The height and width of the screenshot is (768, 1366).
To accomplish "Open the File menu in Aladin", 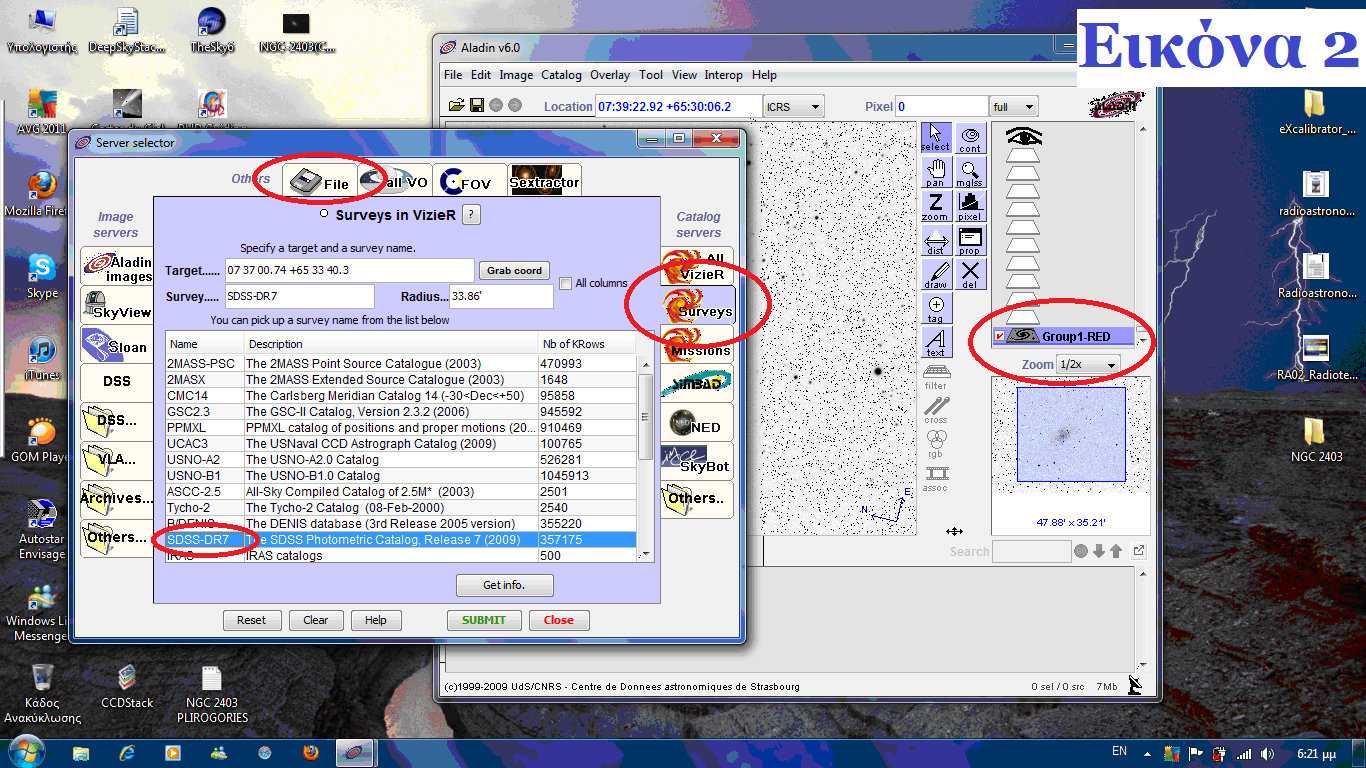I will (x=453, y=75).
